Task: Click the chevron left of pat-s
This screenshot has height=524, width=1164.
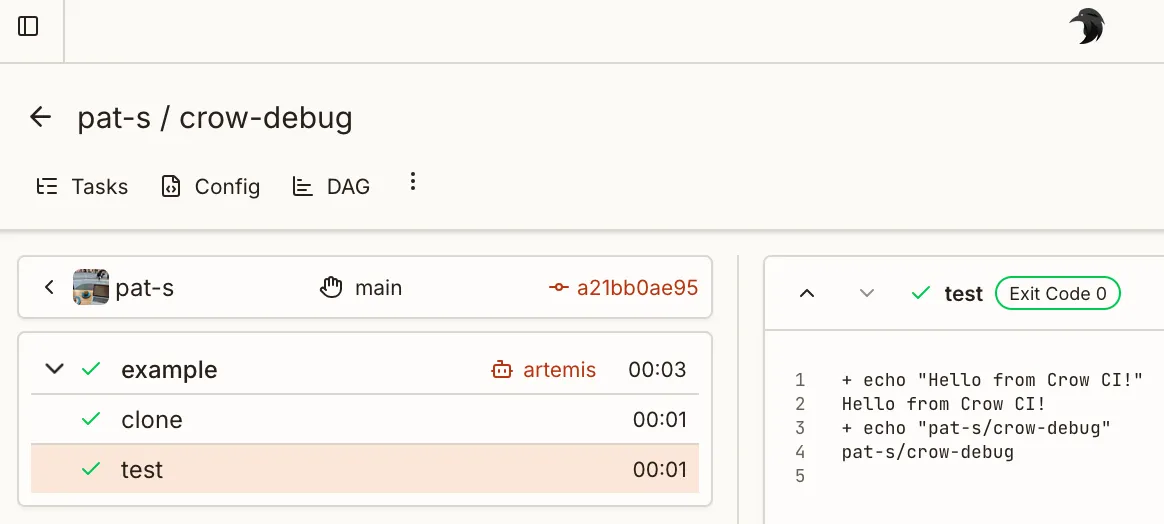Action: click(49, 288)
